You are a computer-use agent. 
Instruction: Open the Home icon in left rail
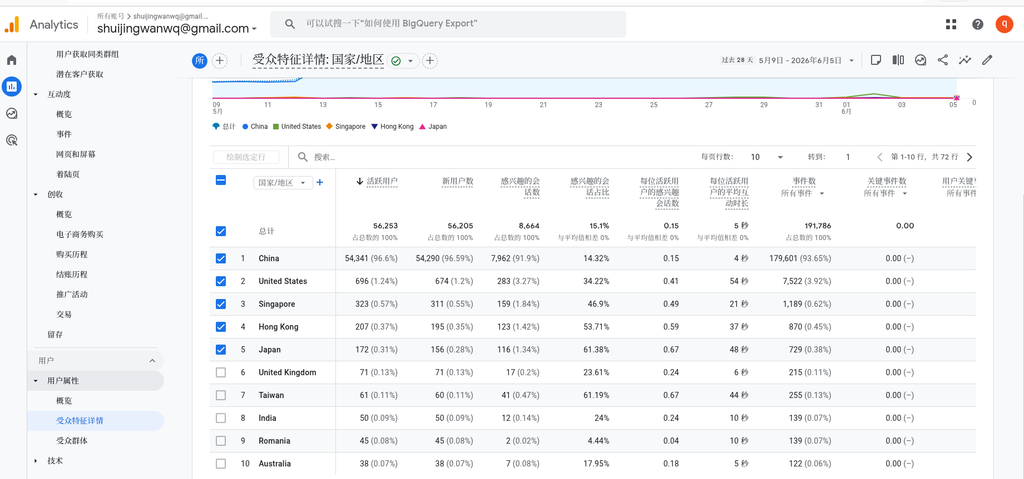click(12, 60)
